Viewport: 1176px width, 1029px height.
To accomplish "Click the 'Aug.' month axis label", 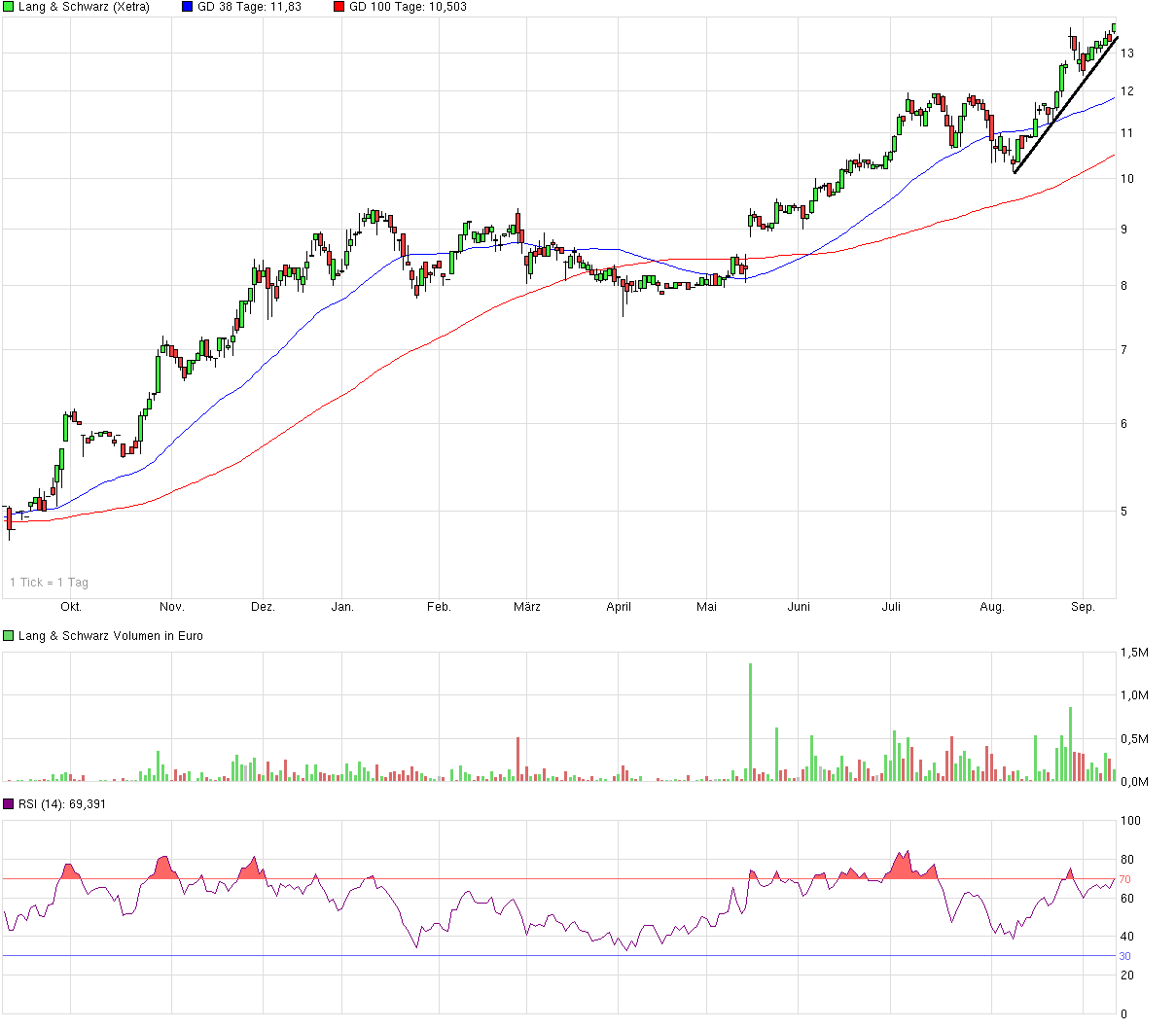I will coord(992,607).
